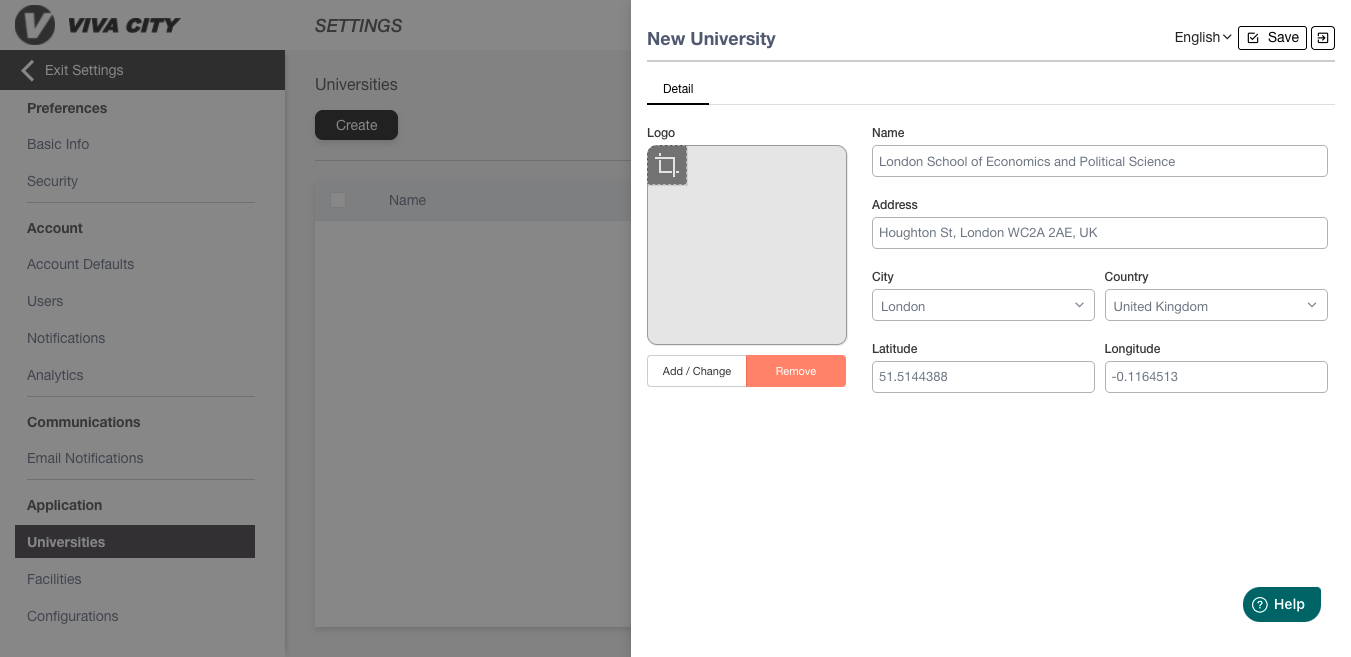Click the Name input field
The image size is (1351, 657).
pos(1100,161)
